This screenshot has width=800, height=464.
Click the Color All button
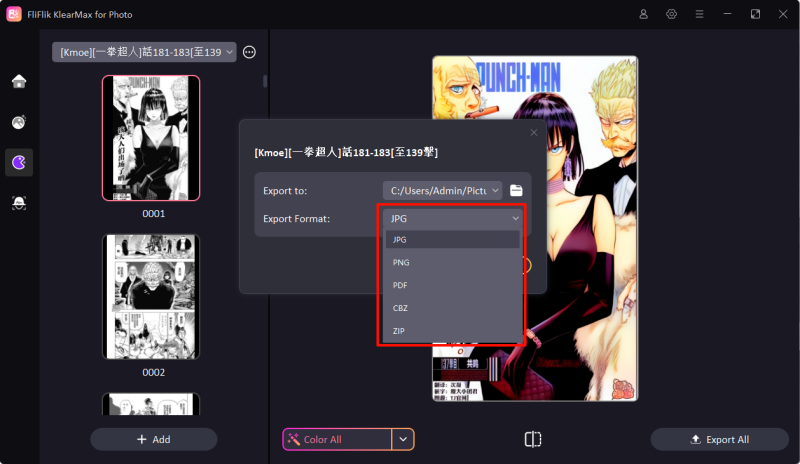click(337, 439)
